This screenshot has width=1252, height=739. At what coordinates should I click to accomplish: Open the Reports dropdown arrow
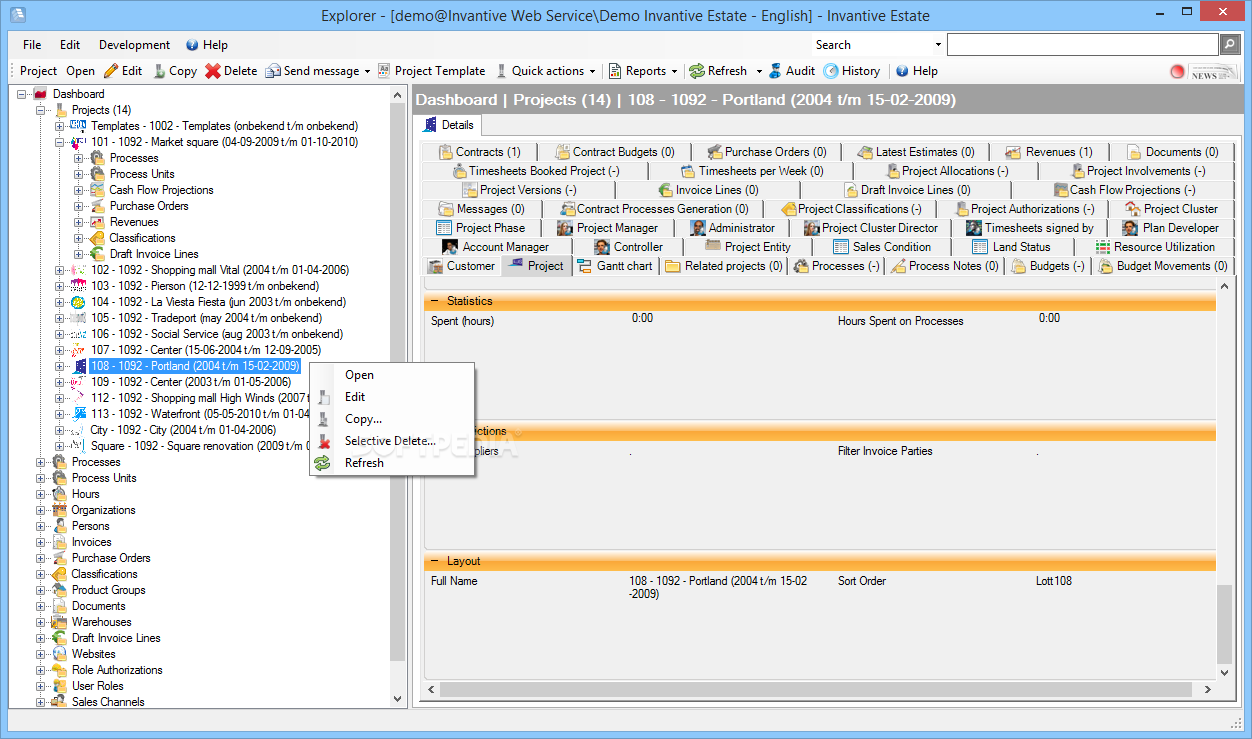pyautogui.click(x=674, y=72)
